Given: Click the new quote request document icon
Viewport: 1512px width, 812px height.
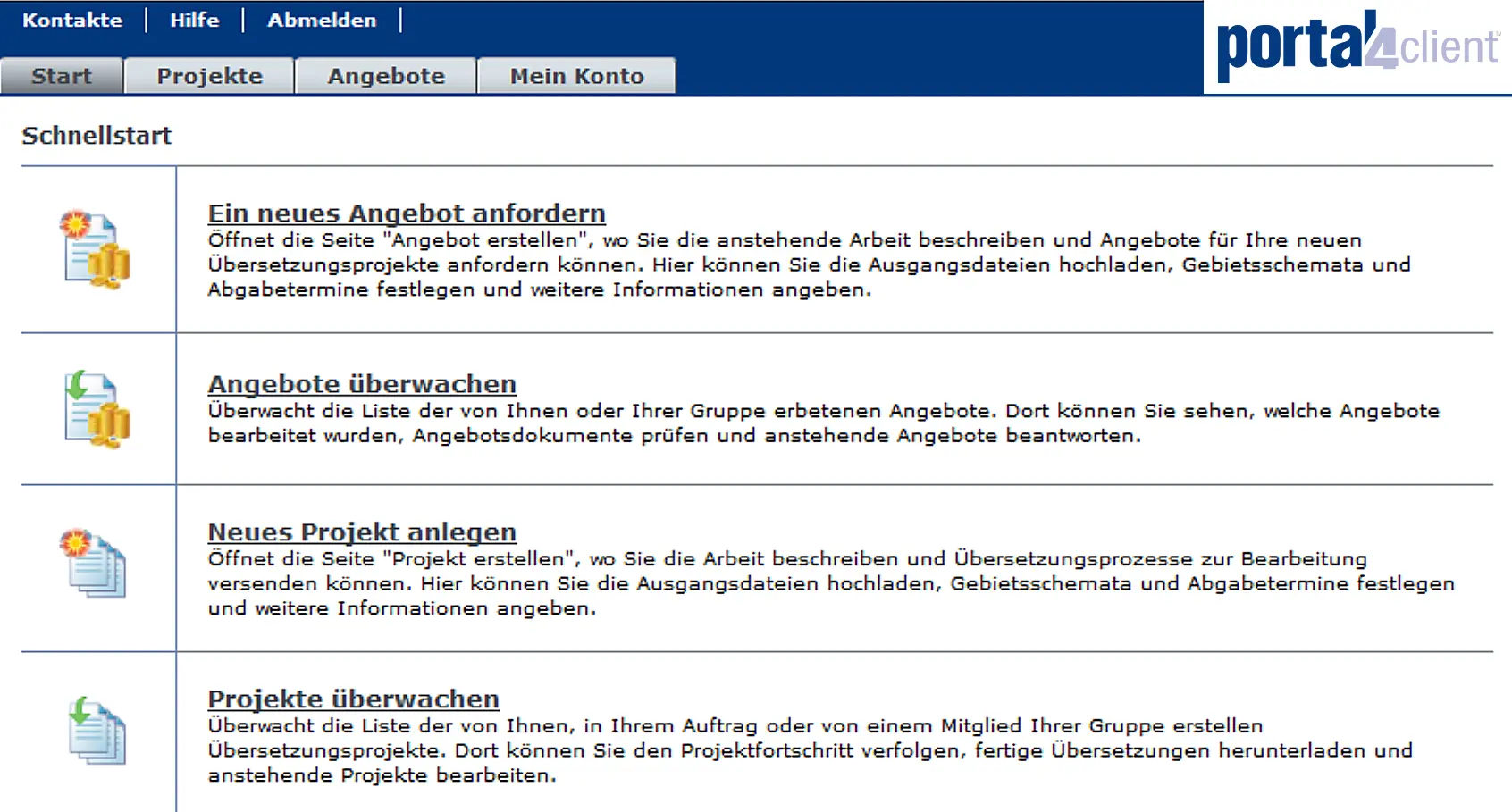Looking at the screenshot, I should 96,249.
